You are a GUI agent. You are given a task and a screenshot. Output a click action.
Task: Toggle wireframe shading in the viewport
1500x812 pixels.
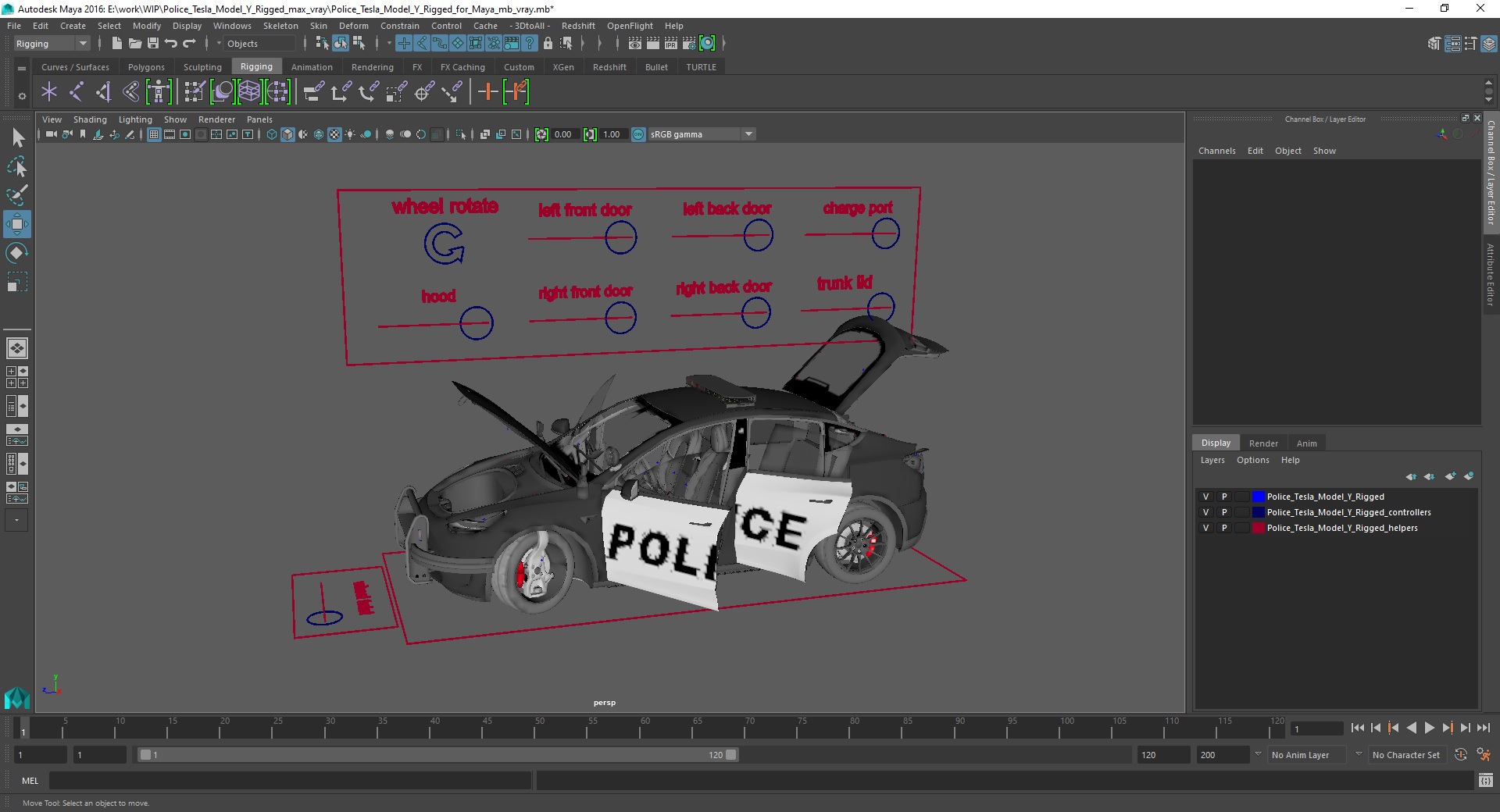272,134
